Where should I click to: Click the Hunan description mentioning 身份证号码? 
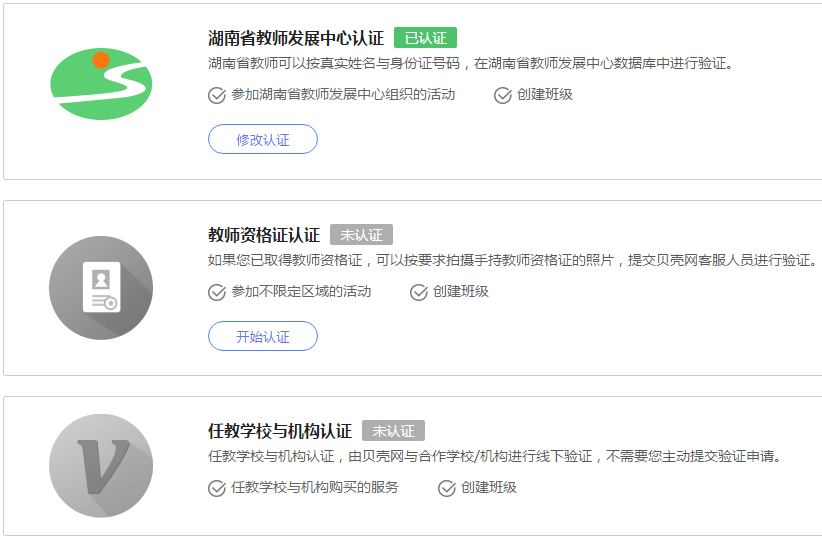point(470,63)
